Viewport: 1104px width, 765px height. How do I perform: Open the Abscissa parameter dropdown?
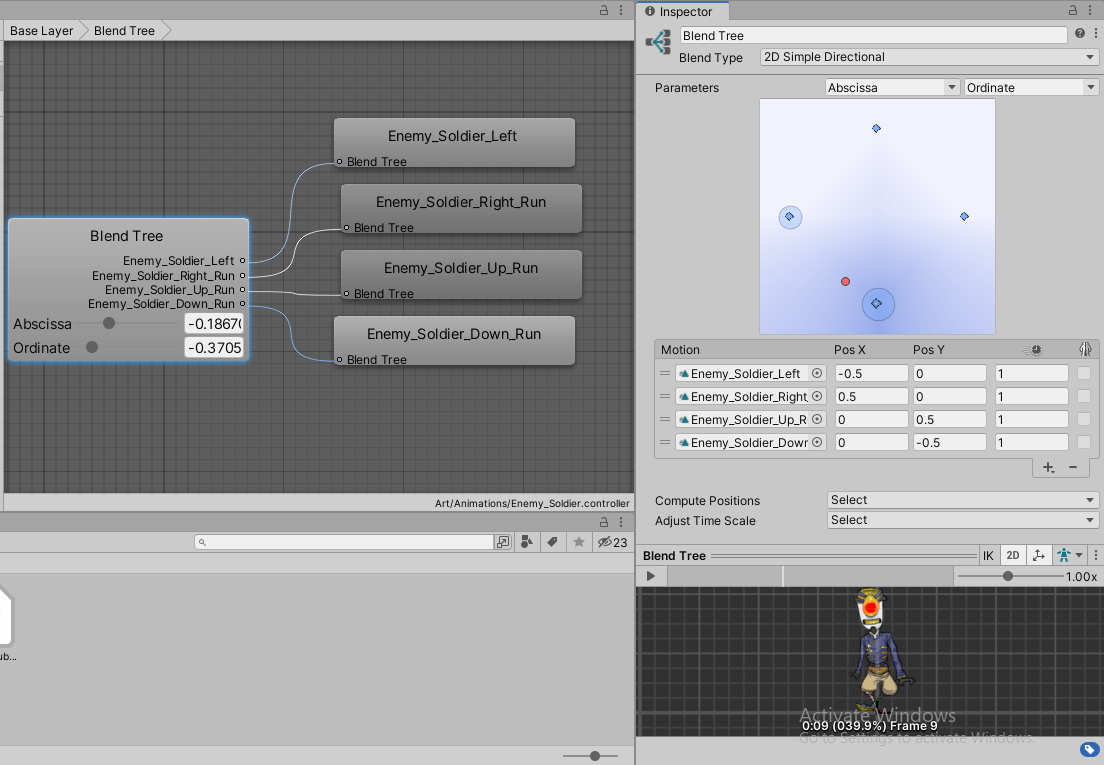[x=890, y=87]
